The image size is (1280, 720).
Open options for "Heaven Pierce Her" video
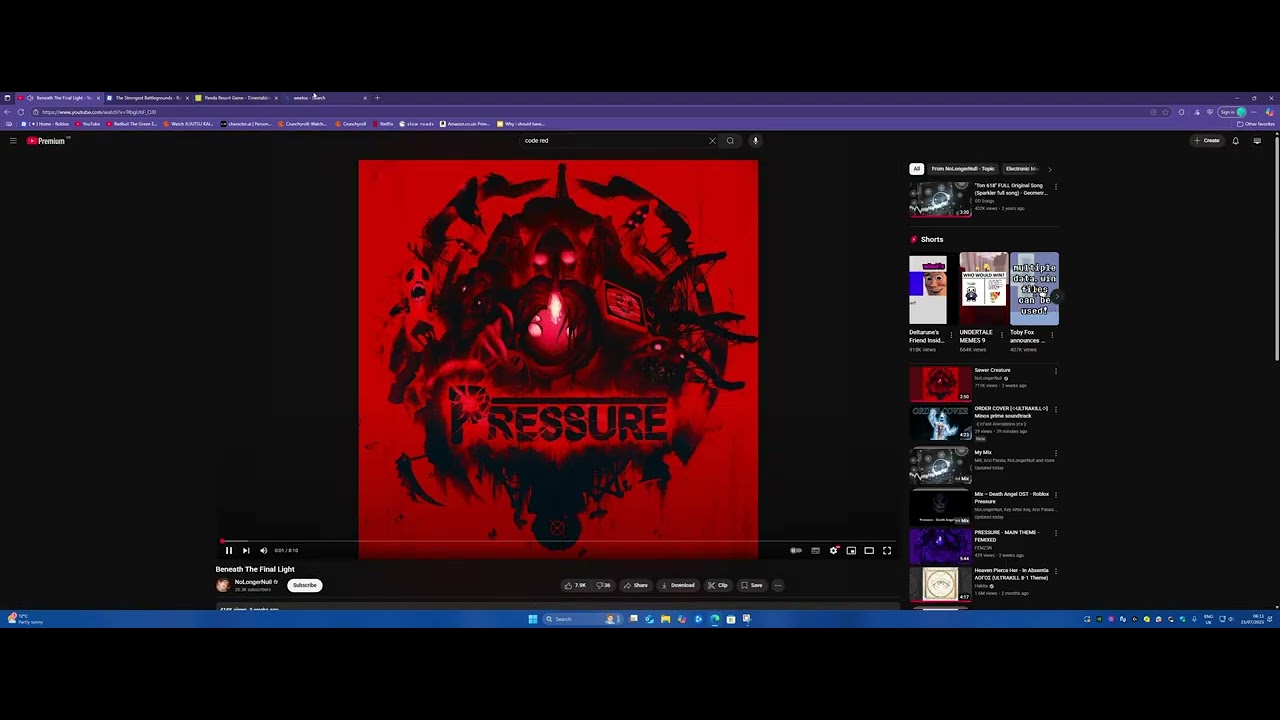point(1055,571)
